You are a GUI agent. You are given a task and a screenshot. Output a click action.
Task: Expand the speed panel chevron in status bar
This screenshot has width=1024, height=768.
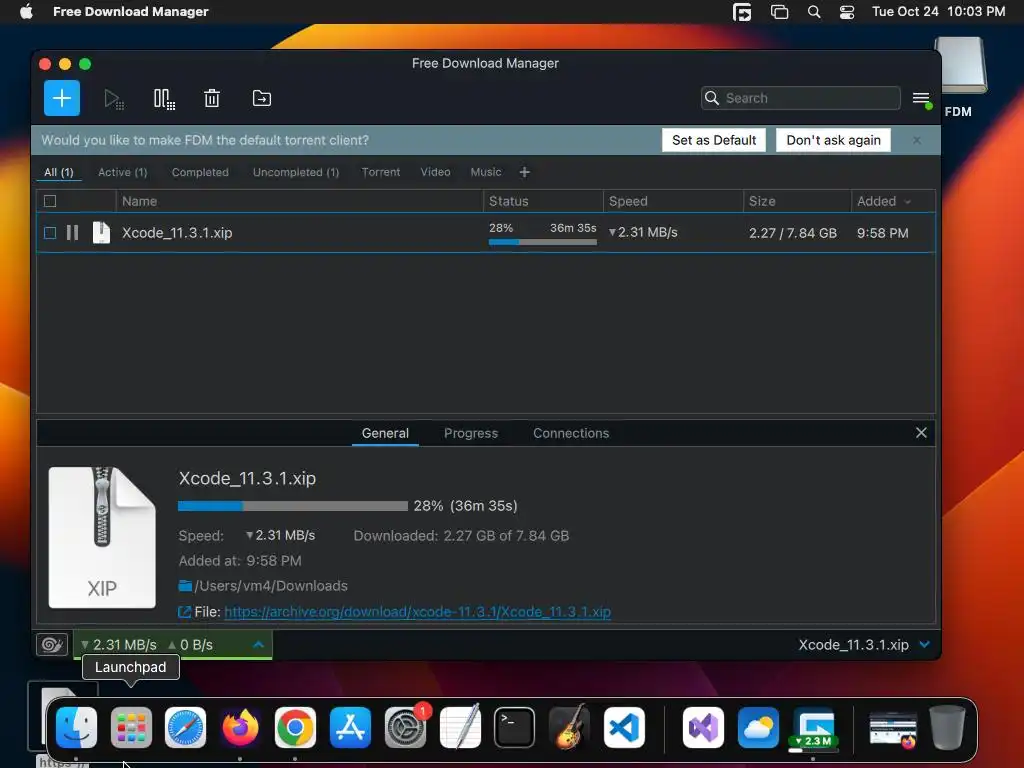[x=259, y=645]
